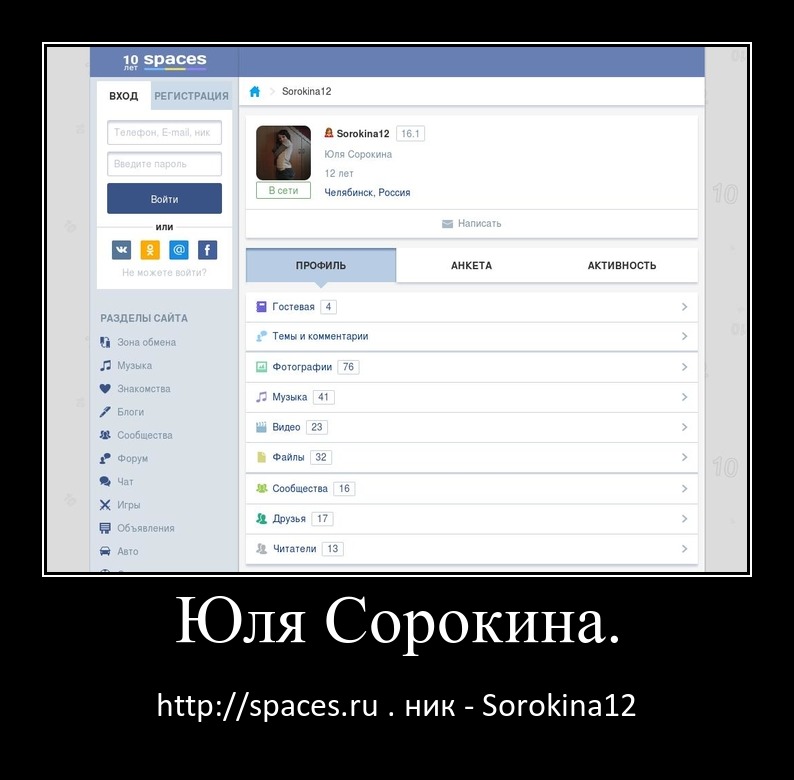794x780 pixels.
Task: Open the Форум section link
Action: pos(133,458)
